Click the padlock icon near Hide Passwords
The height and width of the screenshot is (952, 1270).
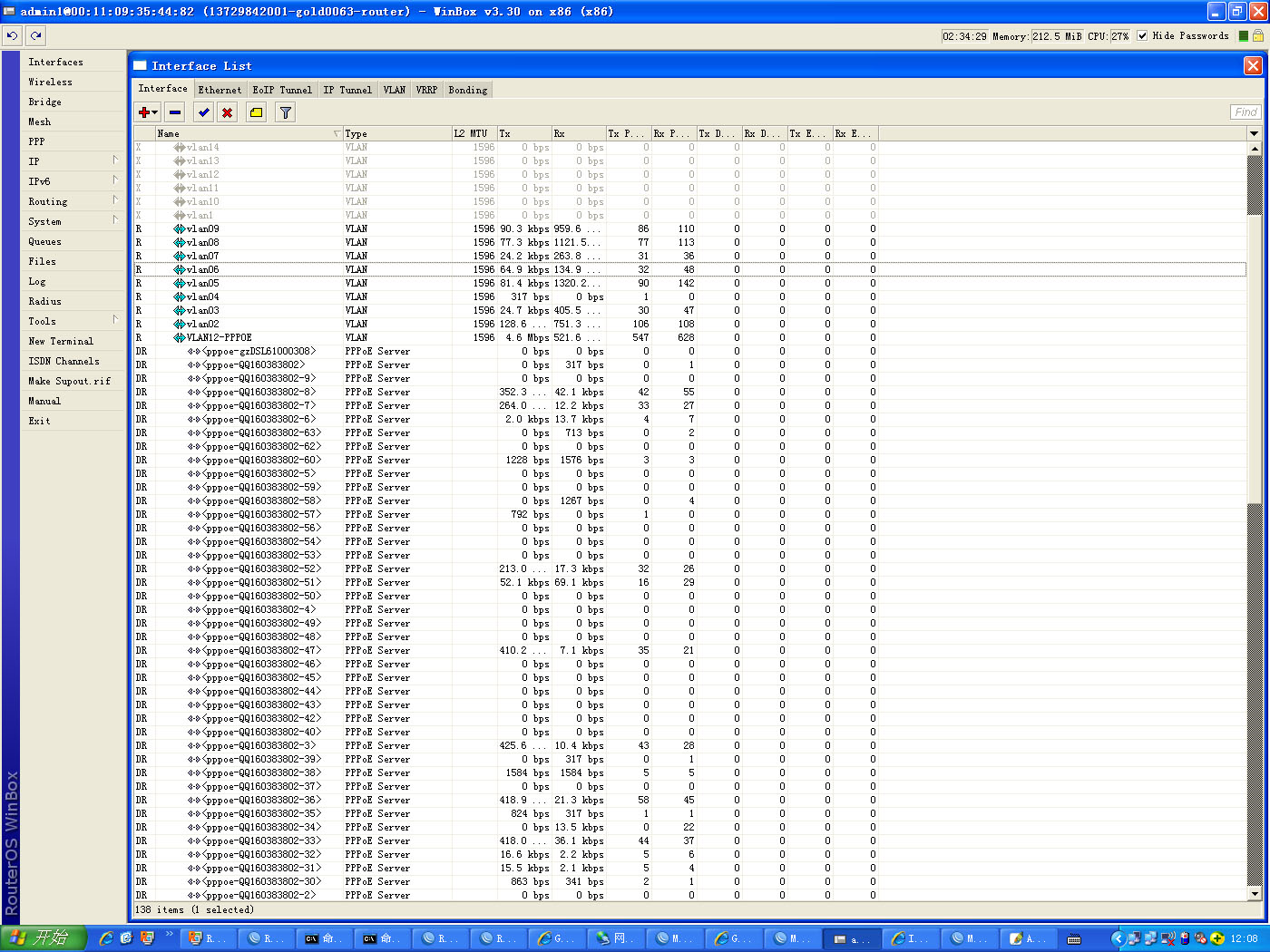[1258, 36]
